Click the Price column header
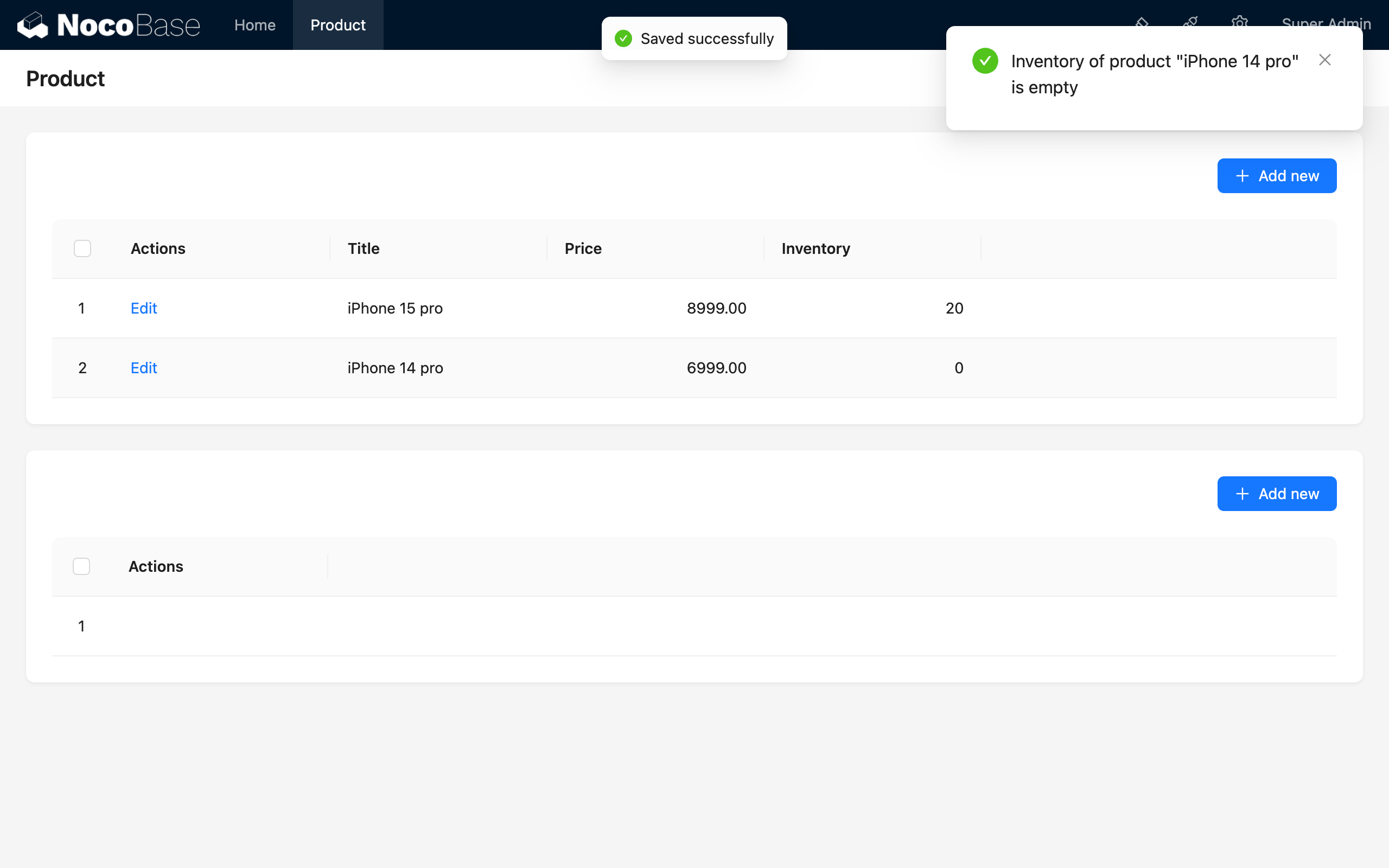The image size is (1389, 868). click(x=583, y=248)
